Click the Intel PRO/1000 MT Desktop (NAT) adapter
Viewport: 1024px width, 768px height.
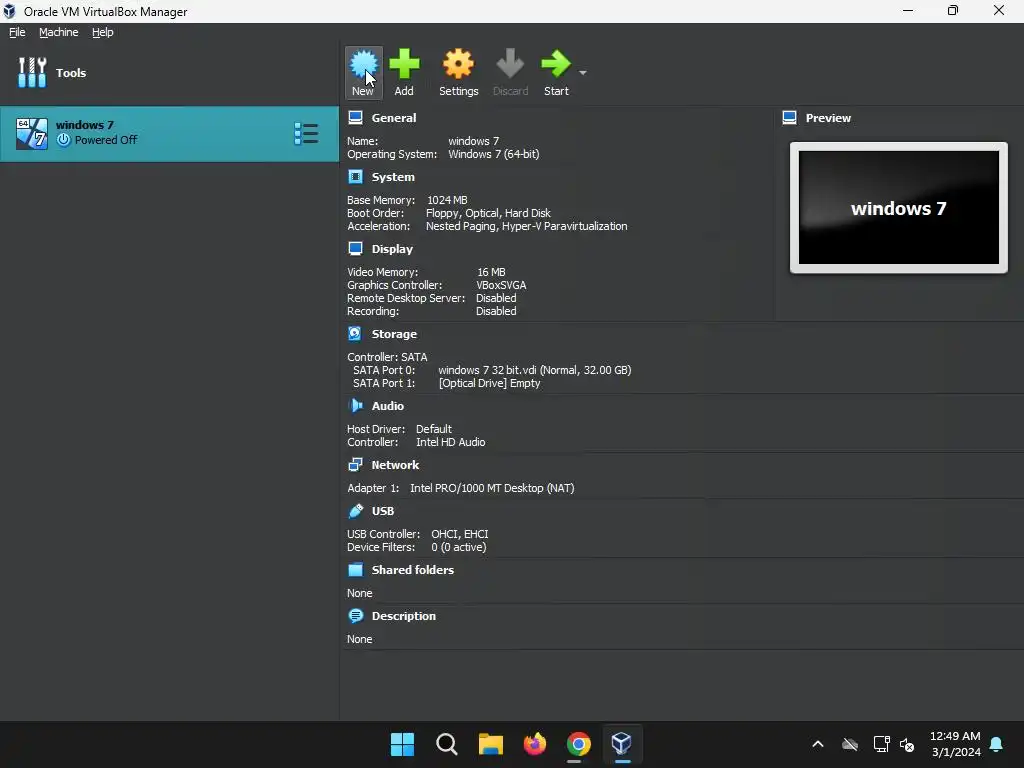[492, 488]
